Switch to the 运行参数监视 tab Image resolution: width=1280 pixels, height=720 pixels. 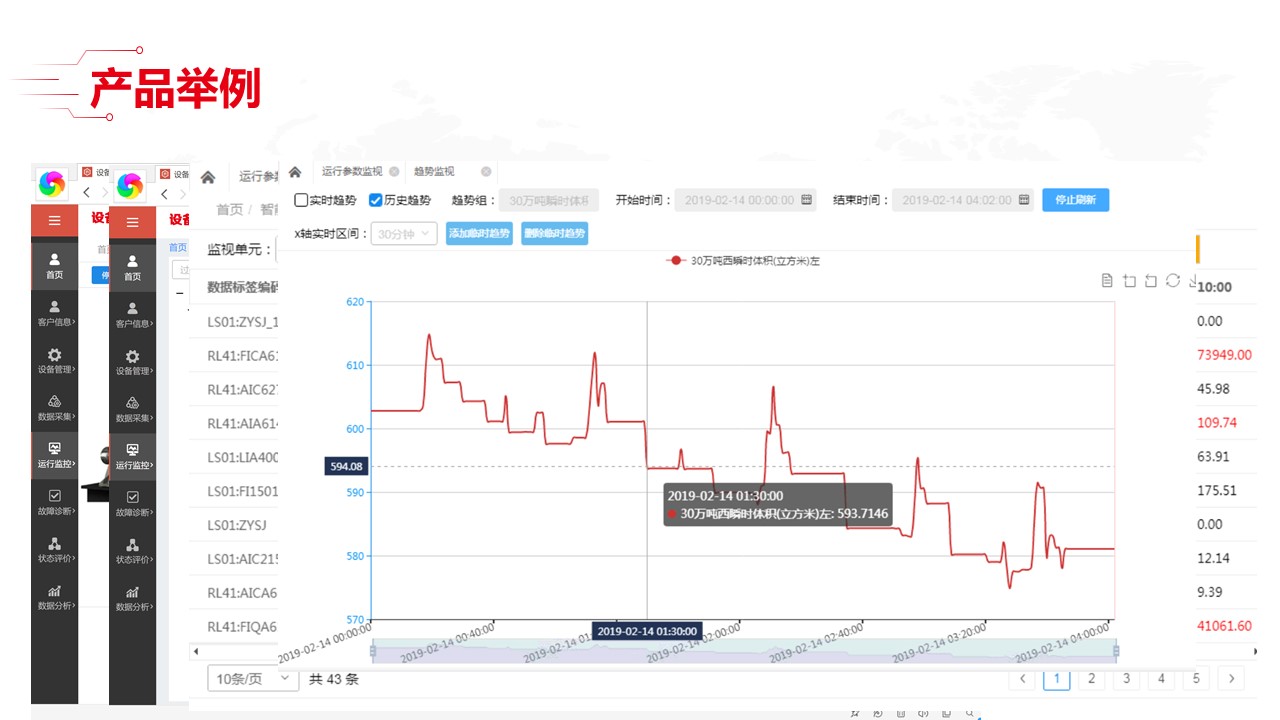pyautogui.click(x=352, y=171)
